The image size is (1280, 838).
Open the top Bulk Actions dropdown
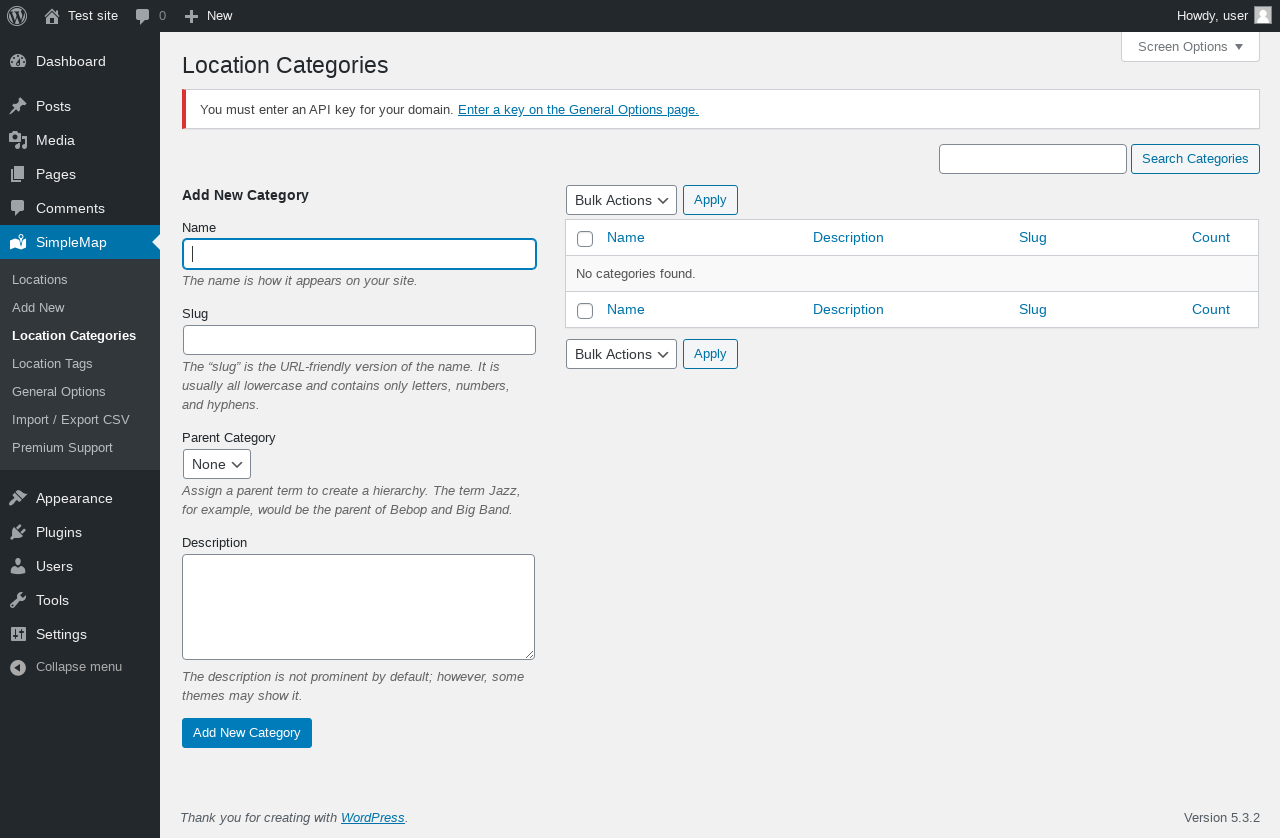(x=621, y=200)
